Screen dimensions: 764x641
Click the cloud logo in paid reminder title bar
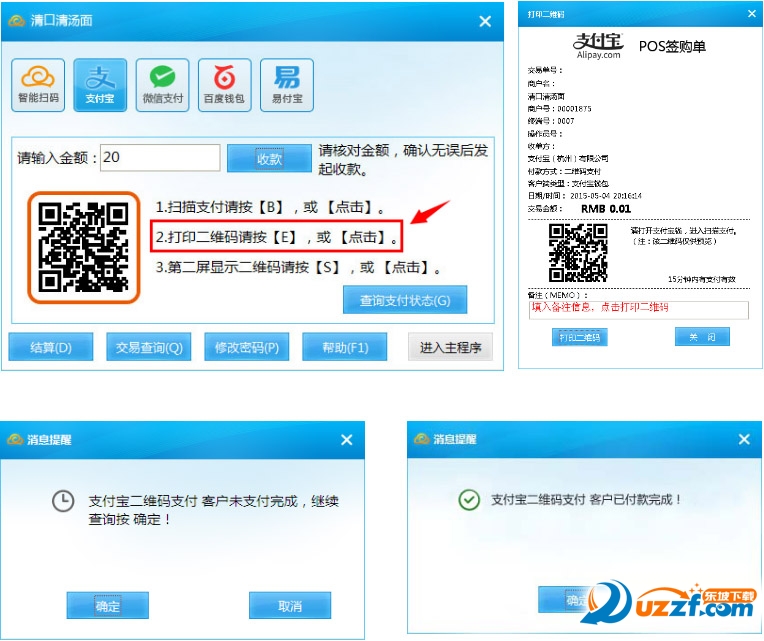pyautogui.click(x=422, y=438)
